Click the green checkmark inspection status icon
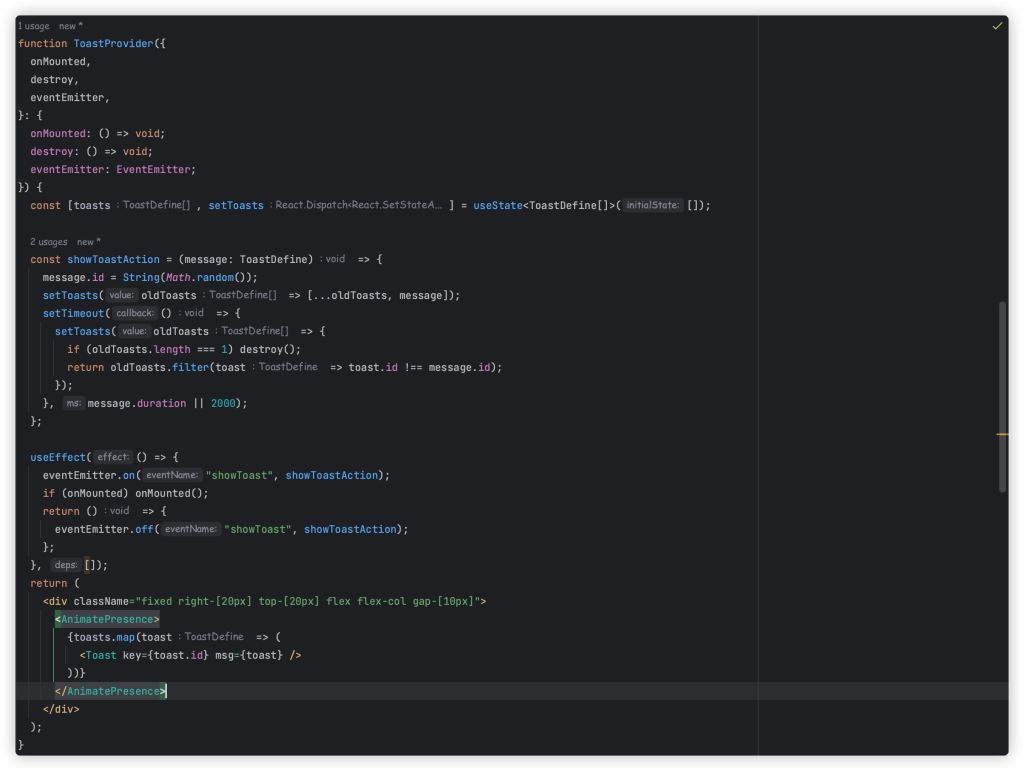This screenshot has width=1024, height=771. (997, 26)
